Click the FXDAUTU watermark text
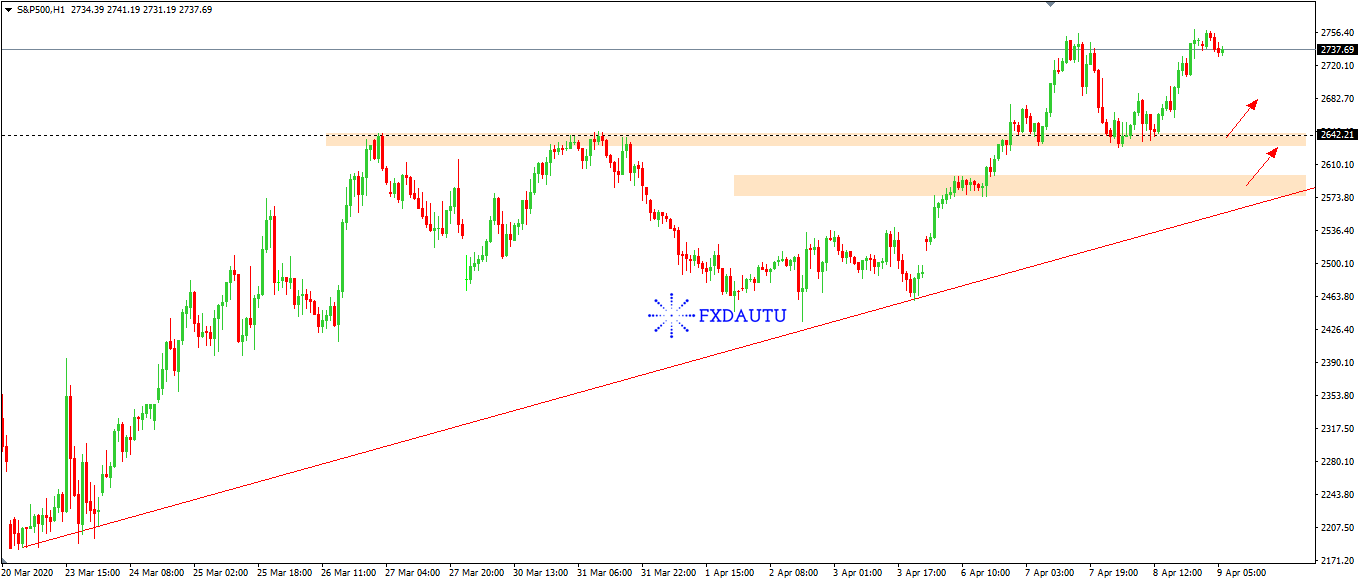The width and height of the screenshot is (1360, 579). coord(742,316)
